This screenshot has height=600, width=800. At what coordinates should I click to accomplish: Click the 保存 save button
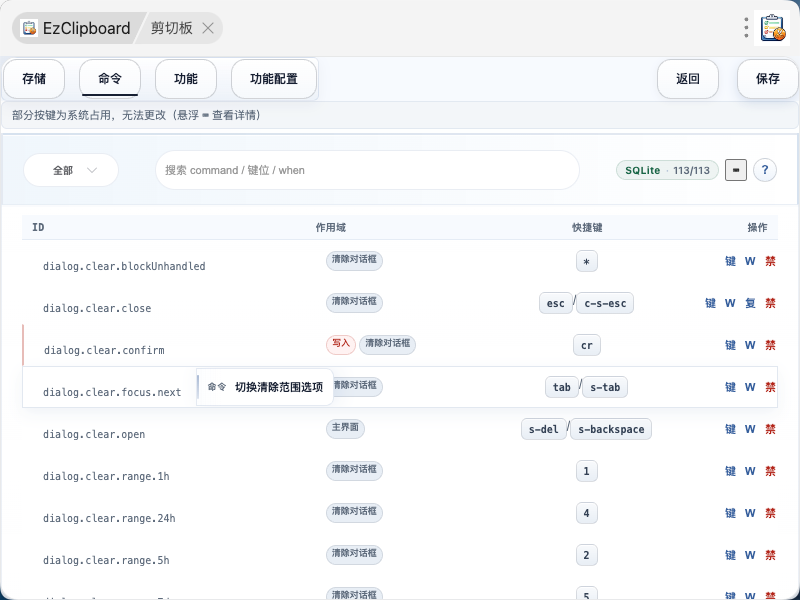pos(767,79)
